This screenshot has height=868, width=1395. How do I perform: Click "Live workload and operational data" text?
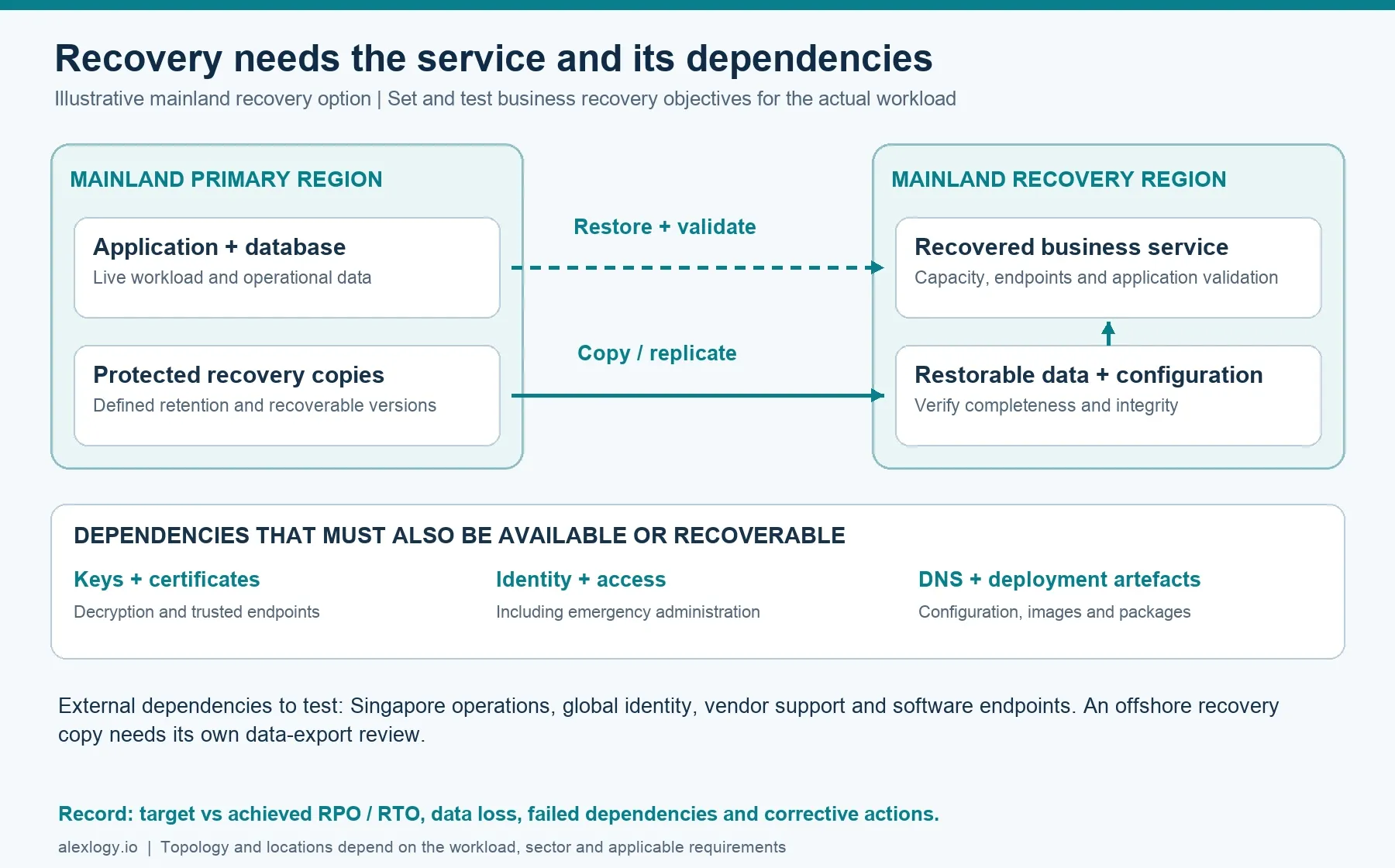[232, 277]
